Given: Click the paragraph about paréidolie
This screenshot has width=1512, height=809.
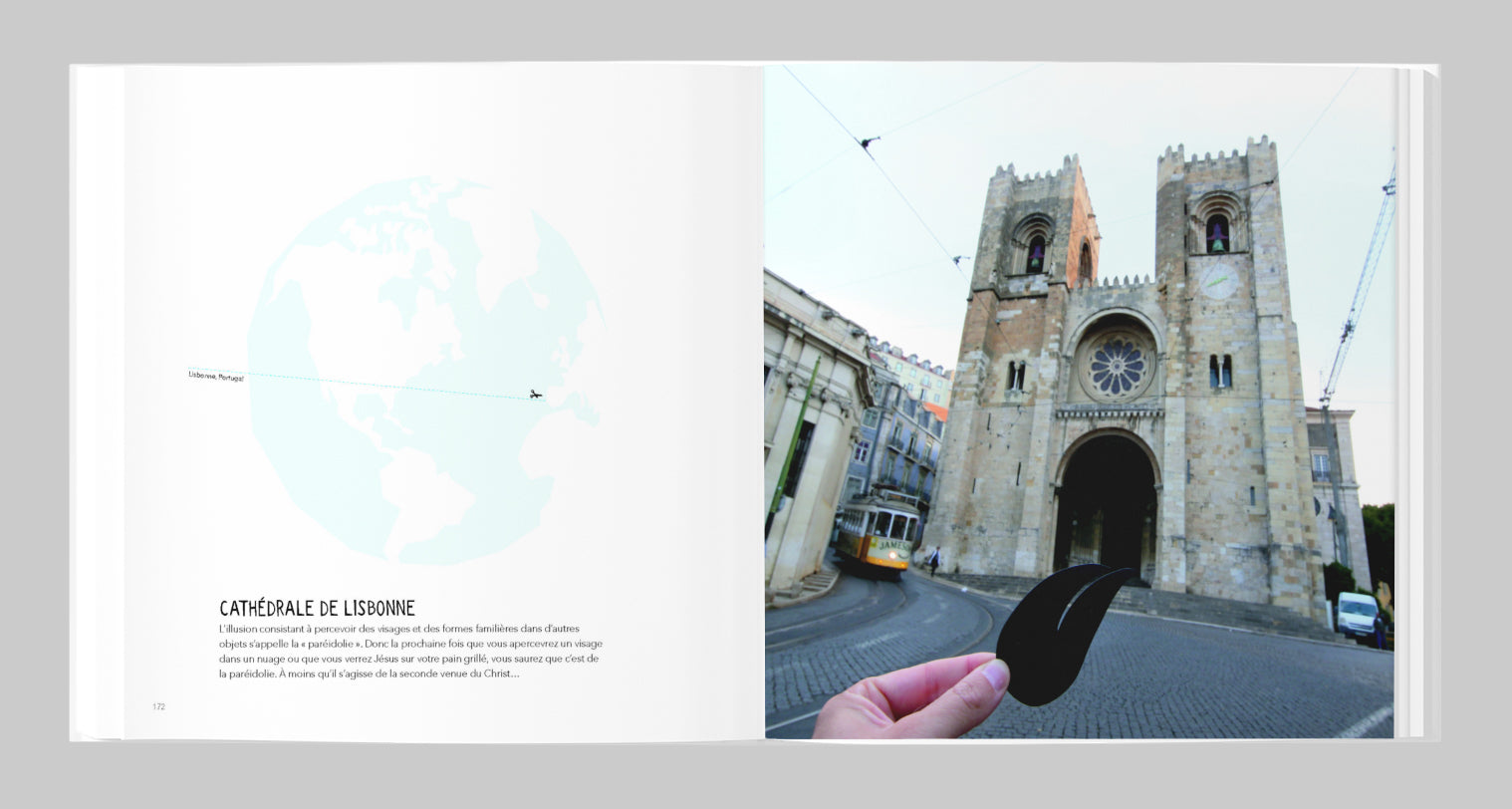Looking at the screenshot, I should pyautogui.click(x=410, y=652).
